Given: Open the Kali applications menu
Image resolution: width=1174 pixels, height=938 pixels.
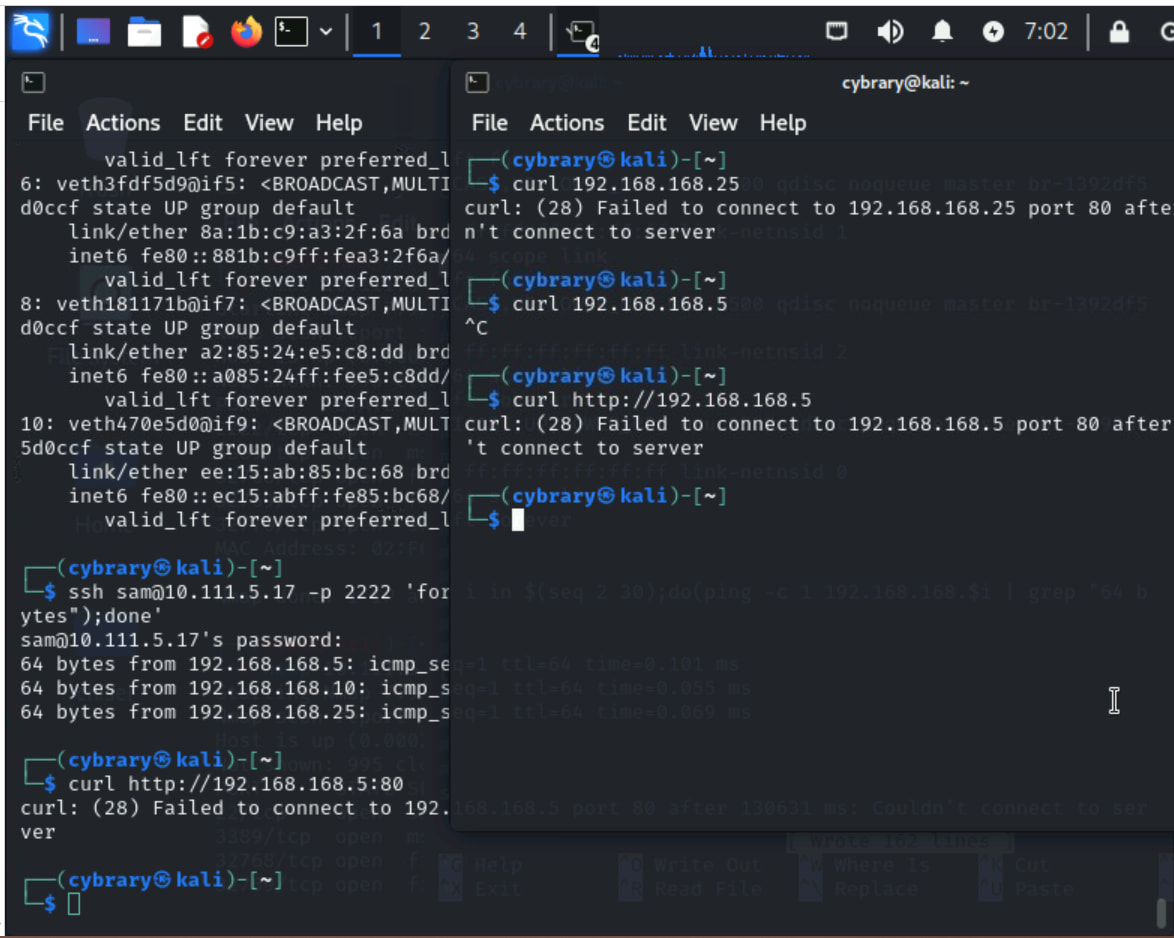Looking at the screenshot, I should coord(30,32).
